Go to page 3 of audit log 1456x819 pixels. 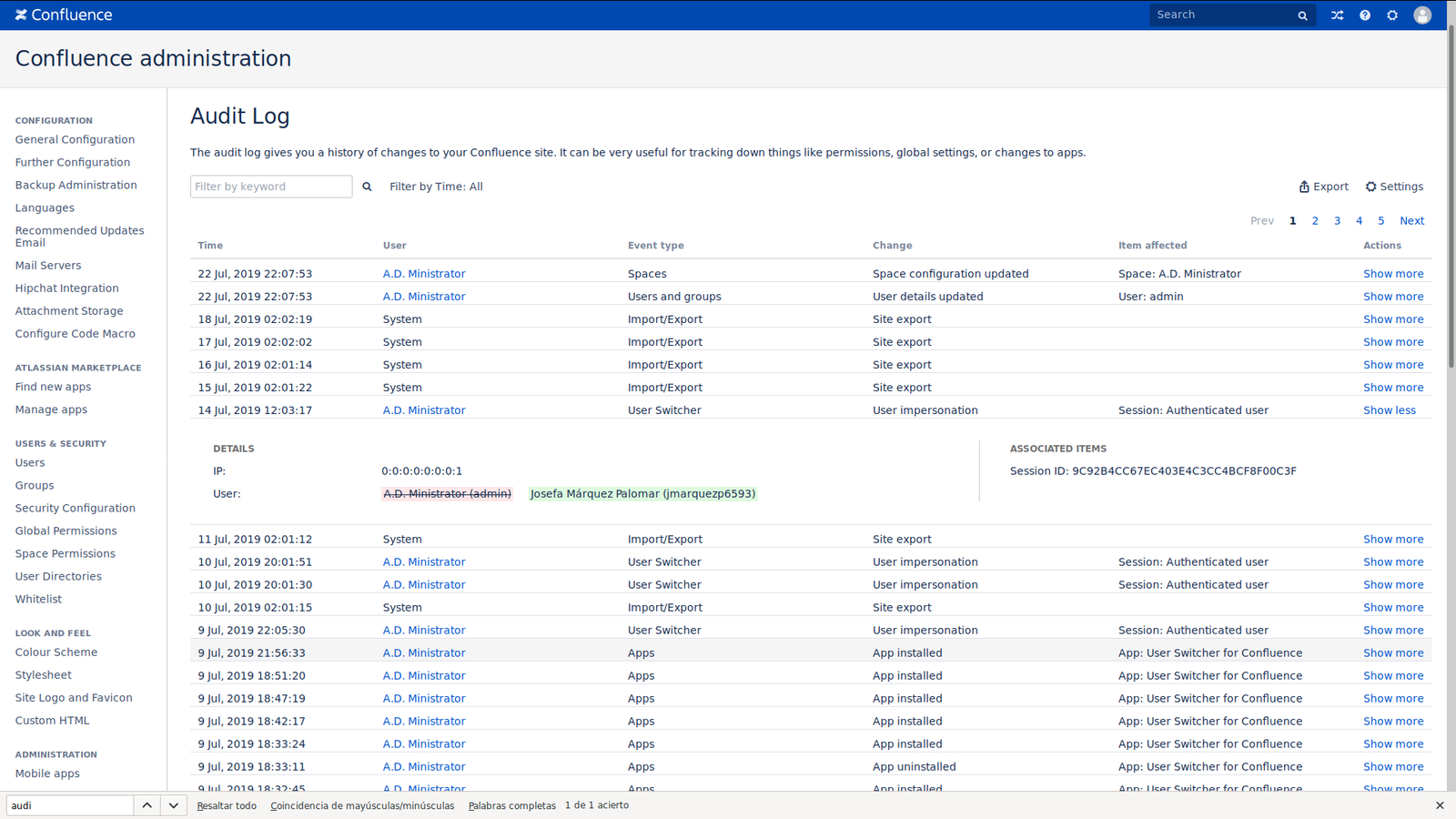1337,221
